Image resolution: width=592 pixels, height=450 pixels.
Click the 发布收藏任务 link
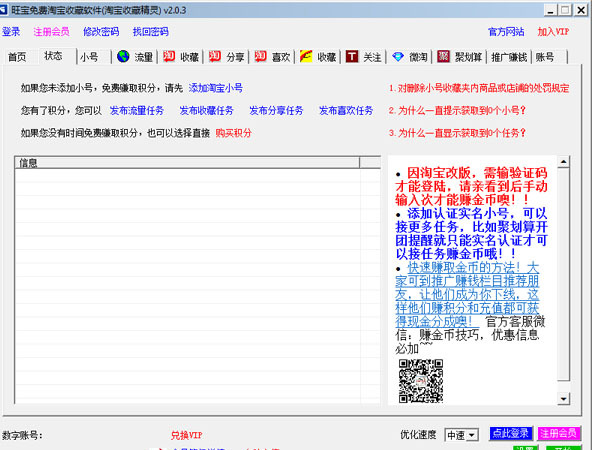click(x=207, y=110)
